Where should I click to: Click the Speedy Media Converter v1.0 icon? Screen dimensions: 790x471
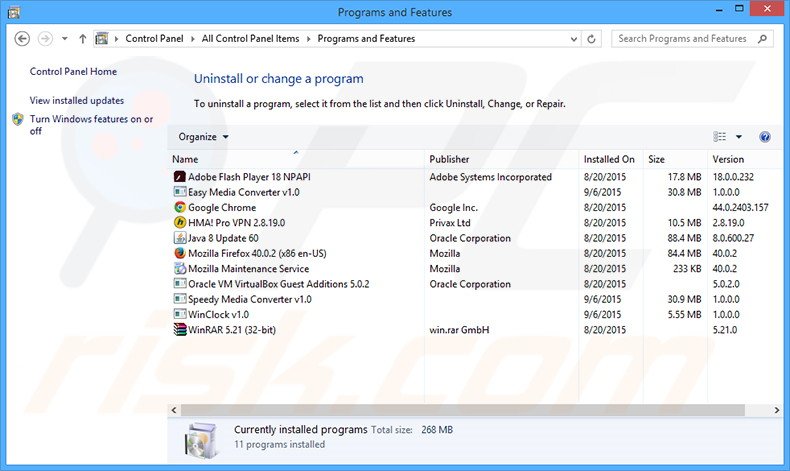(x=180, y=299)
